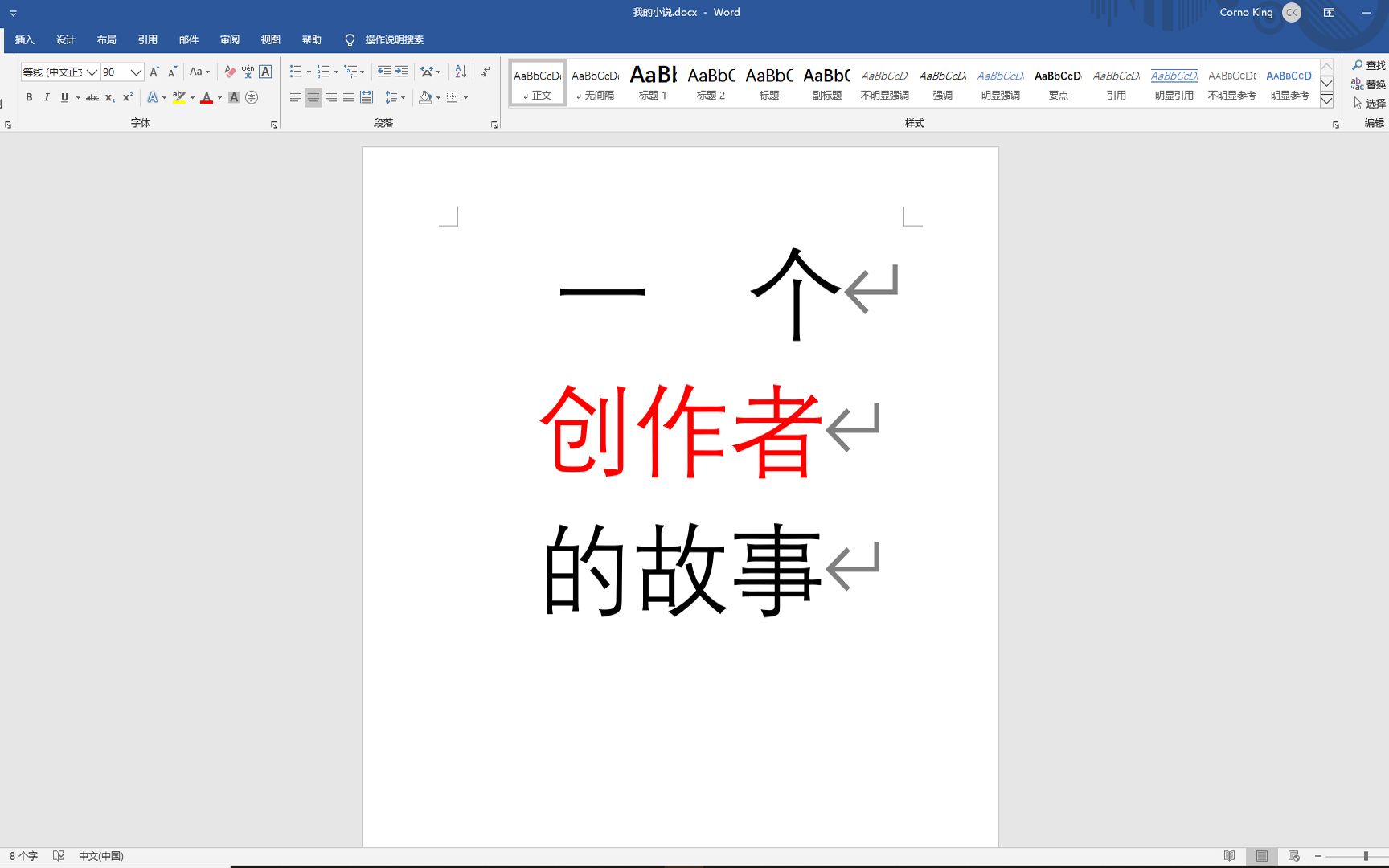
Task: Toggle show/hide paragraph marks
Action: (486, 72)
